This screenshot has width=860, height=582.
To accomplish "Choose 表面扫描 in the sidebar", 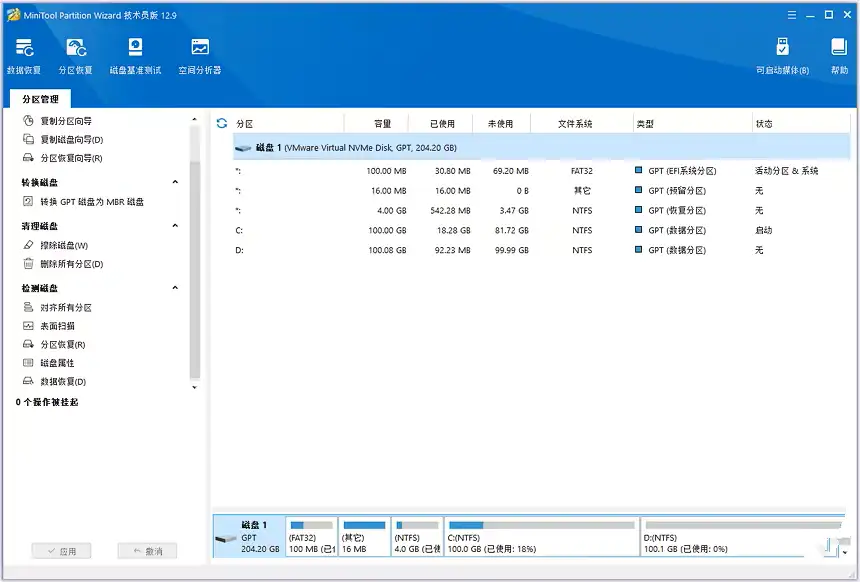I will (x=57, y=326).
